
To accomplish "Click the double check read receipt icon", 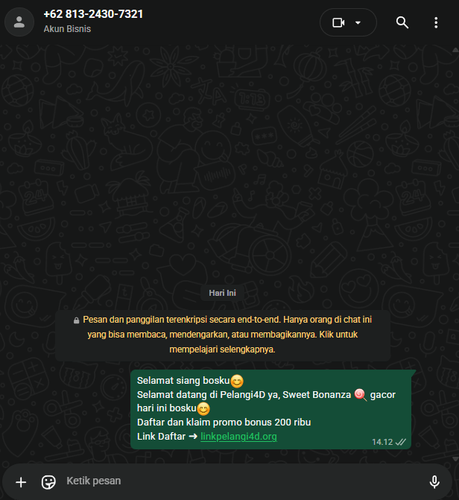I will tap(401, 442).
